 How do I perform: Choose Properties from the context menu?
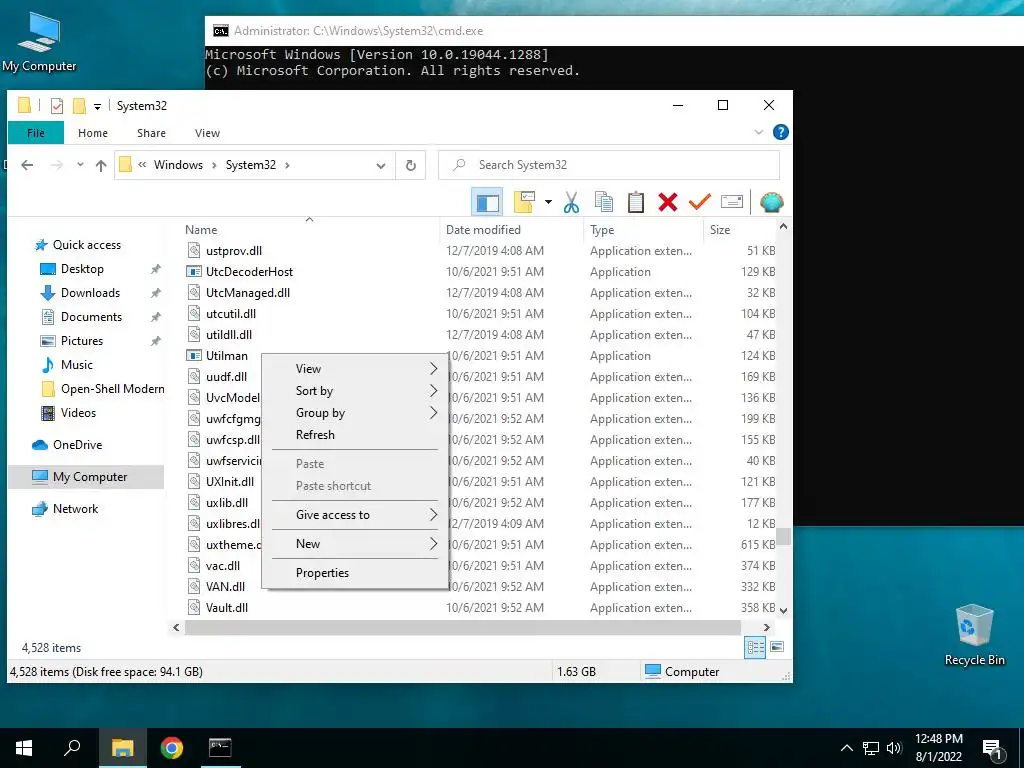(355, 573)
